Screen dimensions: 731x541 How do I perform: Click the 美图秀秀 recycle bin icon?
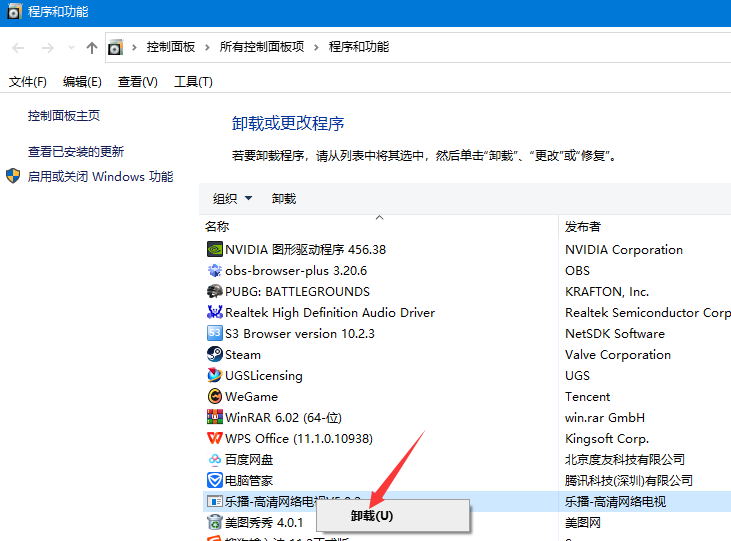point(214,522)
